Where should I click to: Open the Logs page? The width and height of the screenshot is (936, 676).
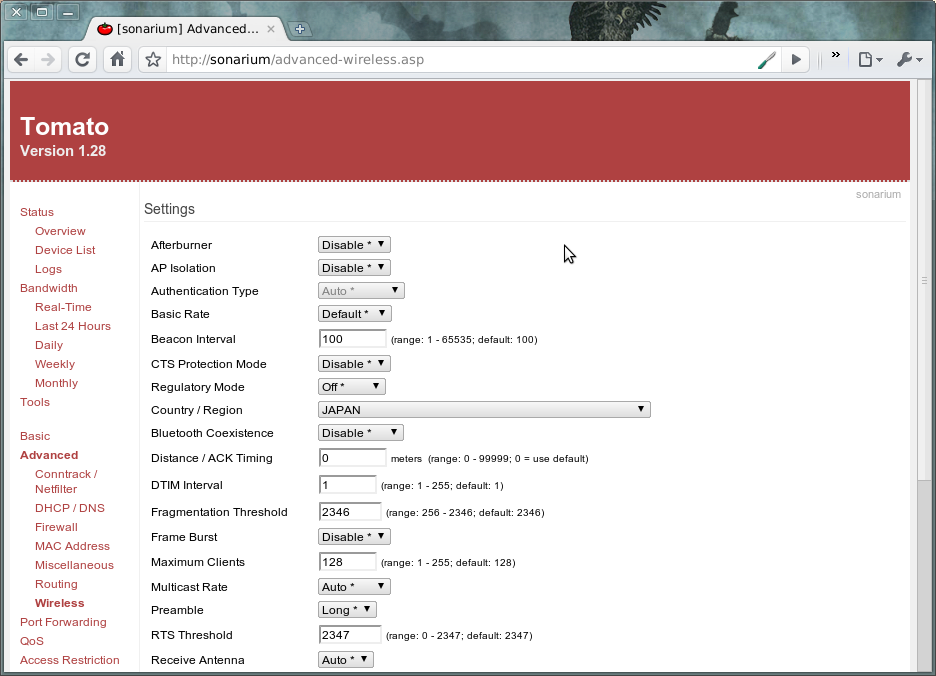[x=48, y=269]
